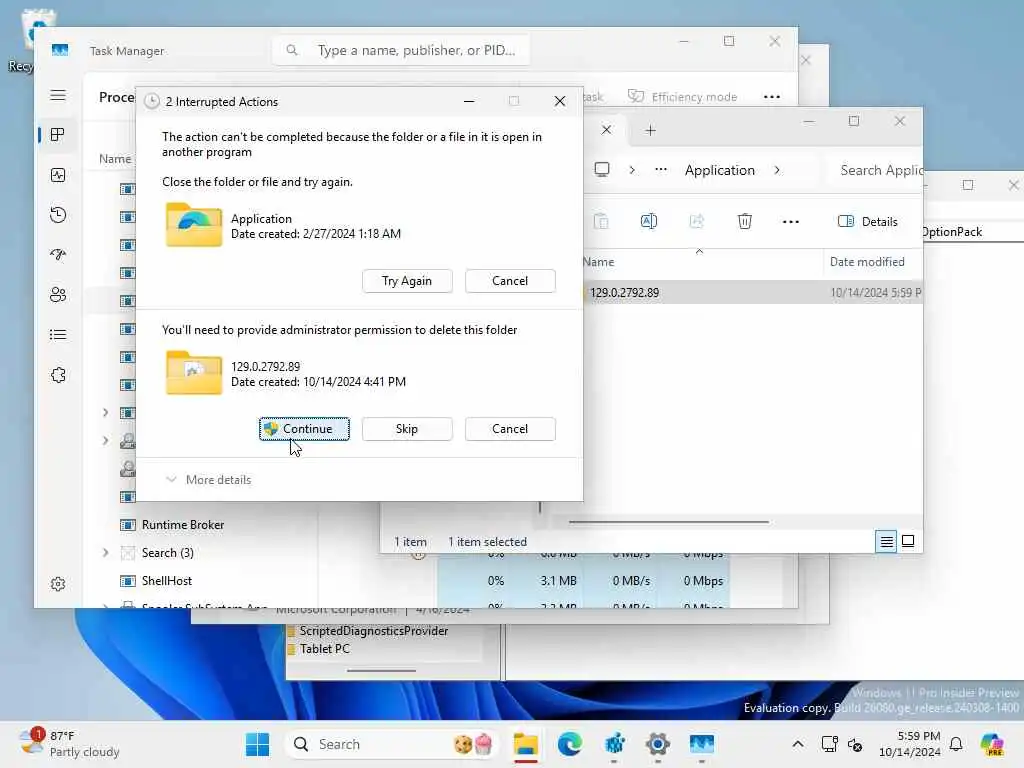Click taskbar Search box

[392, 744]
